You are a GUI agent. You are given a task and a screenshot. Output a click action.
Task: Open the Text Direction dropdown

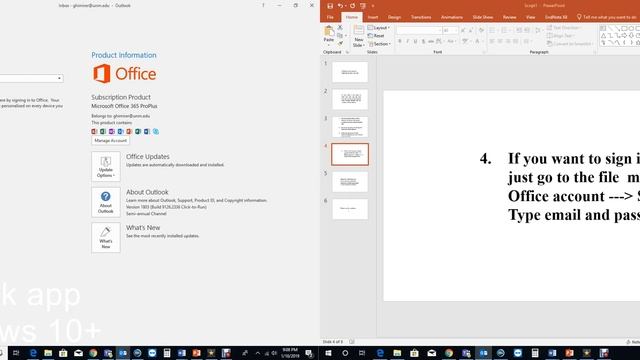click(564, 28)
